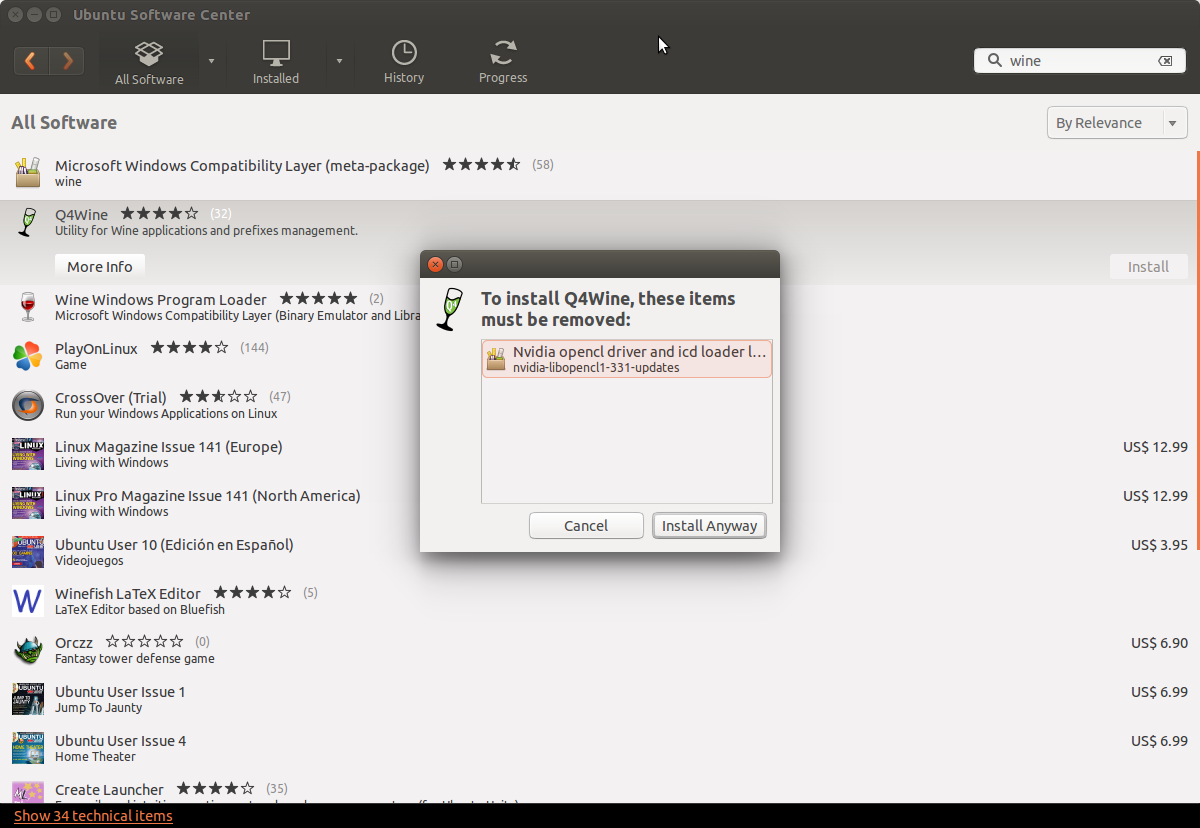Viewport: 1200px width, 828px height.
Task: Select Ubuntu User Issue 1 entry
Action: pyautogui.click(x=120, y=691)
